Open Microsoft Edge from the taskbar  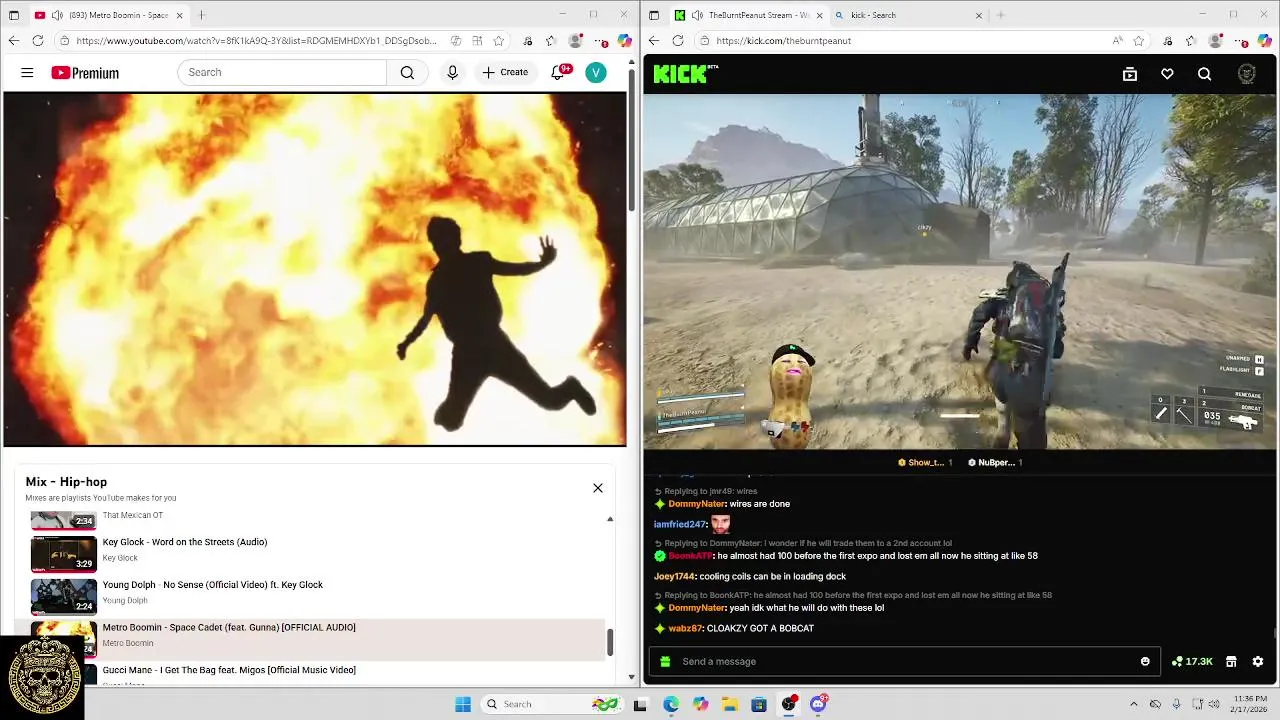click(670, 704)
